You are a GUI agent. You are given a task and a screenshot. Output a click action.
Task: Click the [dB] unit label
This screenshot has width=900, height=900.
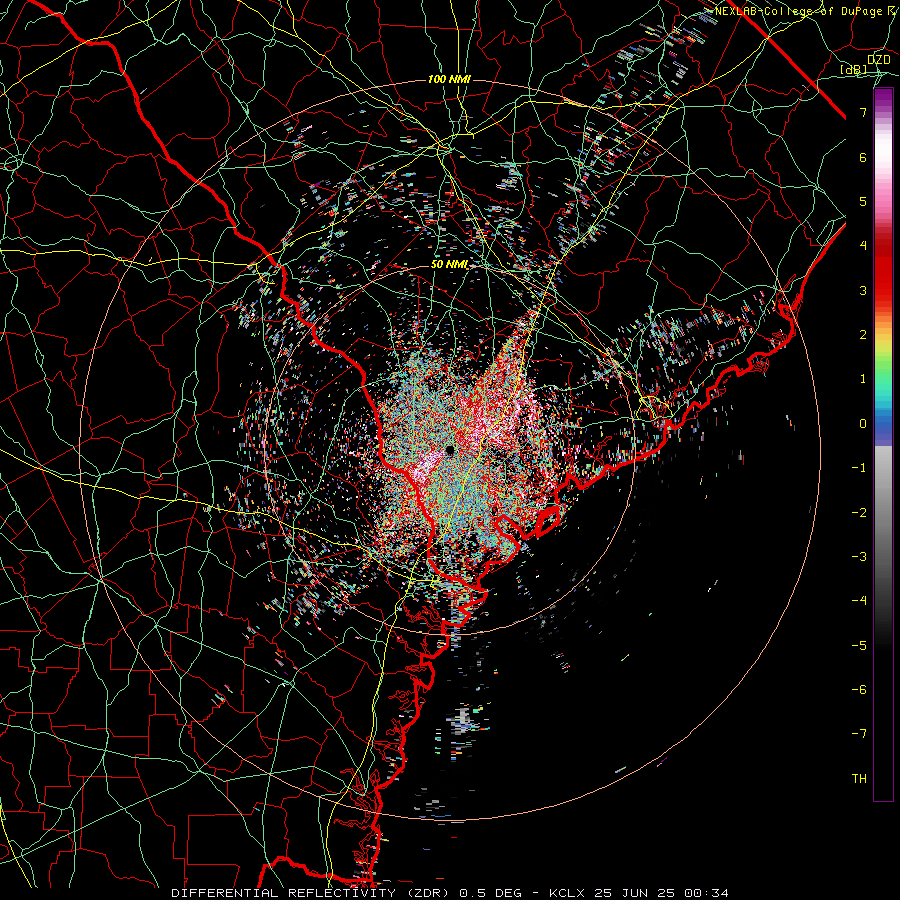coord(854,69)
